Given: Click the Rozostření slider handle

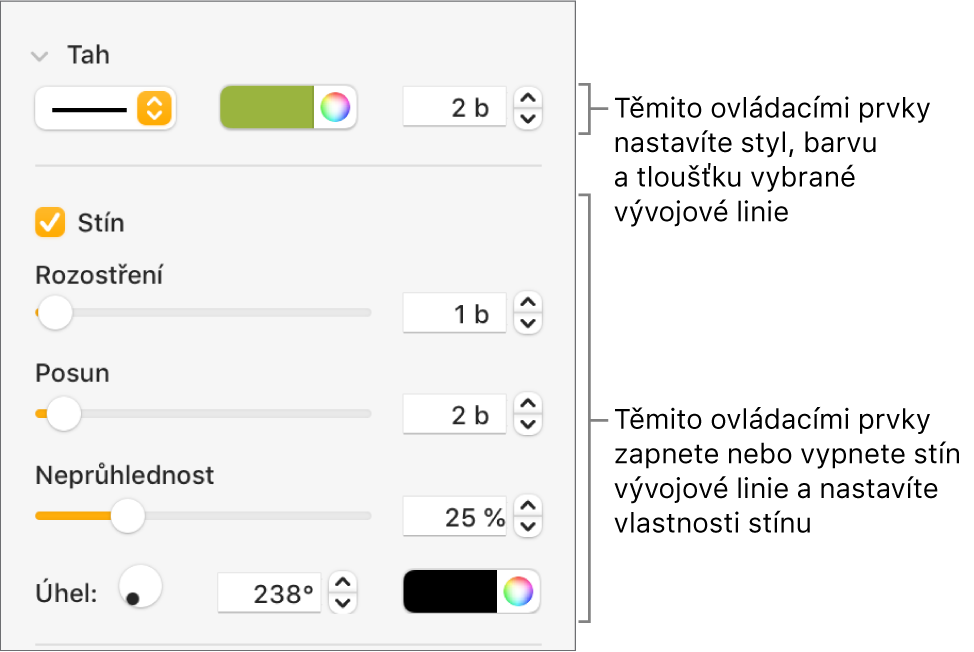Looking at the screenshot, I should pos(54,313).
